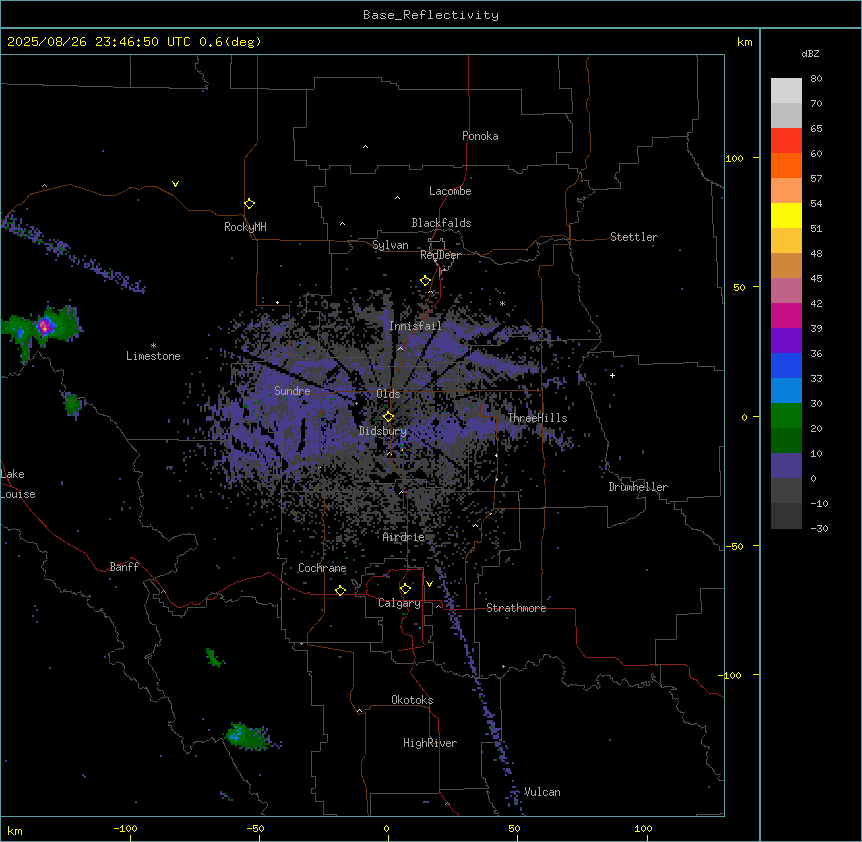Click the Ponoka city label
The height and width of the screenshot is (842, 862).
(480, 136)
